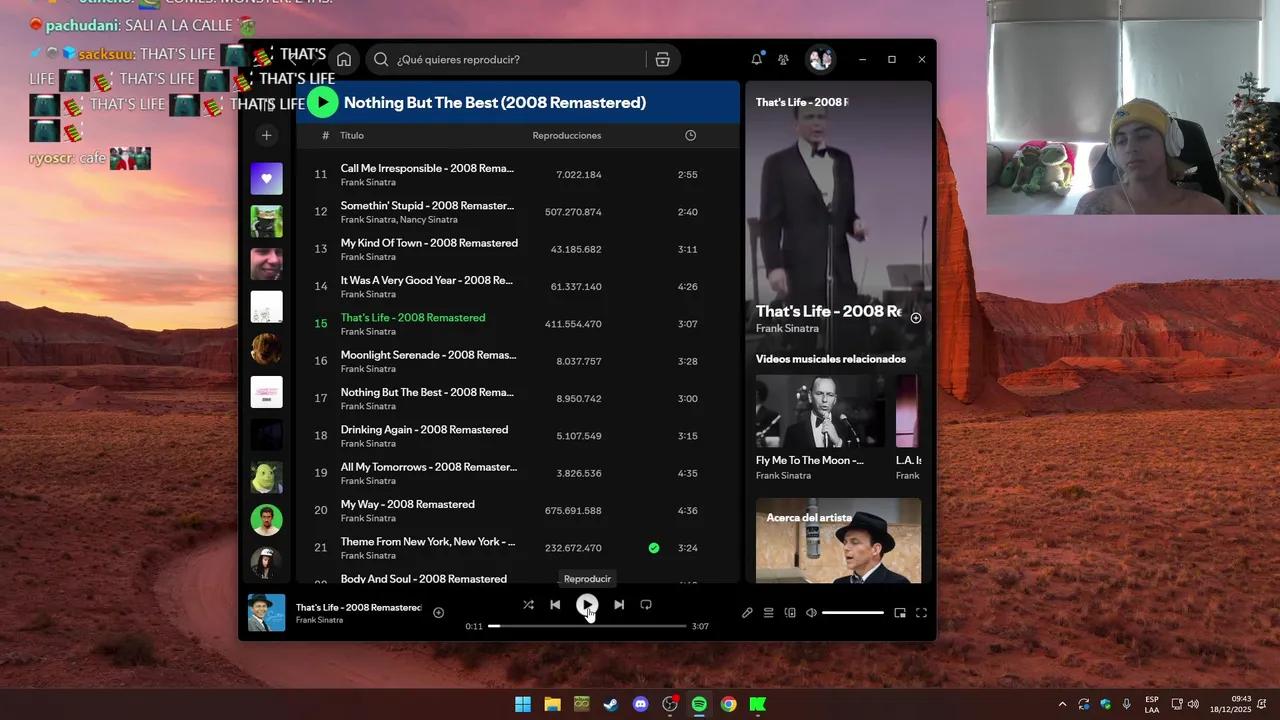Screen dimensions: 1280x720
Task: Toggle shuffle playback
Action: 528,604
